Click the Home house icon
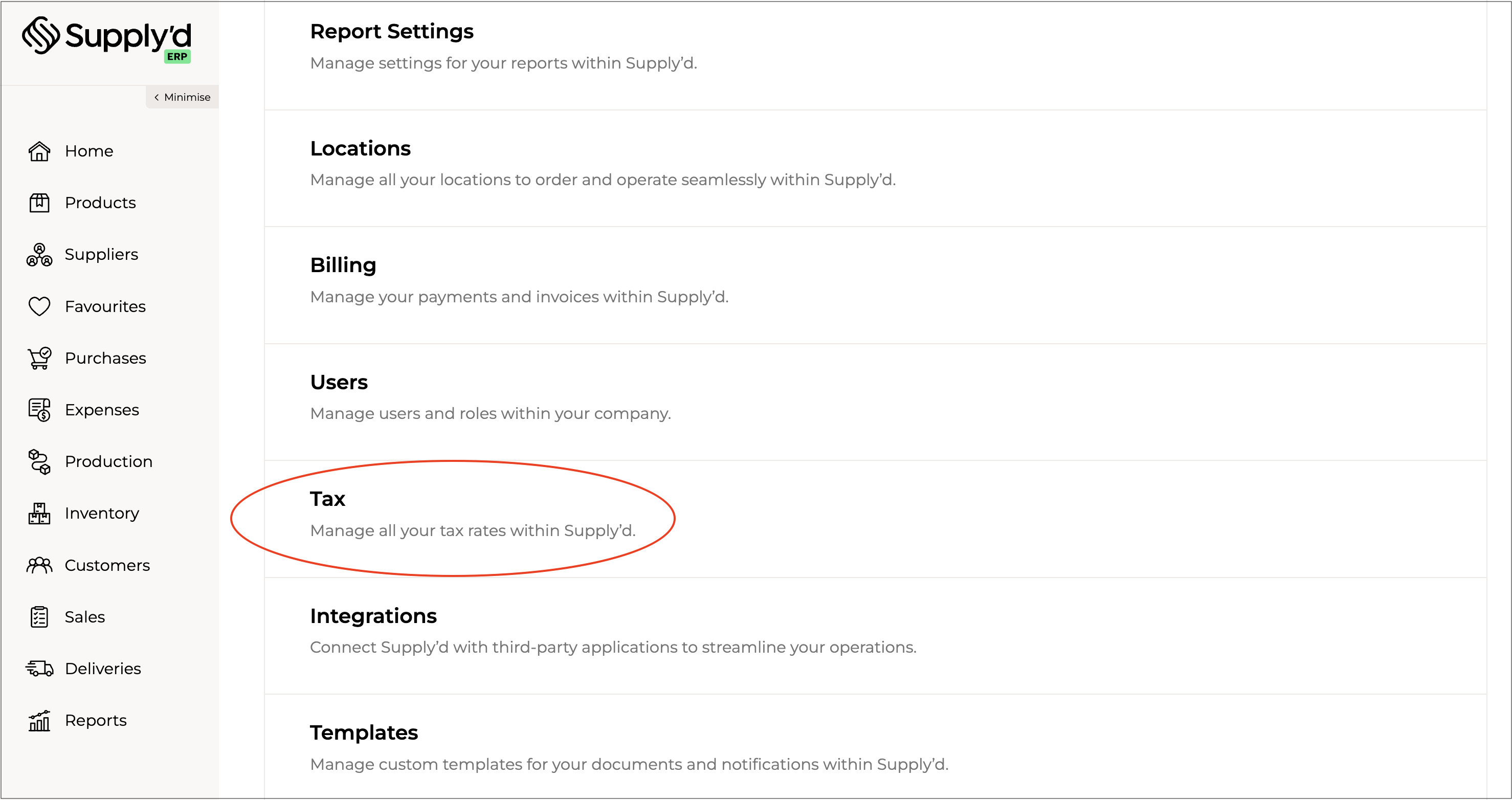The height and width of the screenshot is (800, 1512). pos(39,151)
